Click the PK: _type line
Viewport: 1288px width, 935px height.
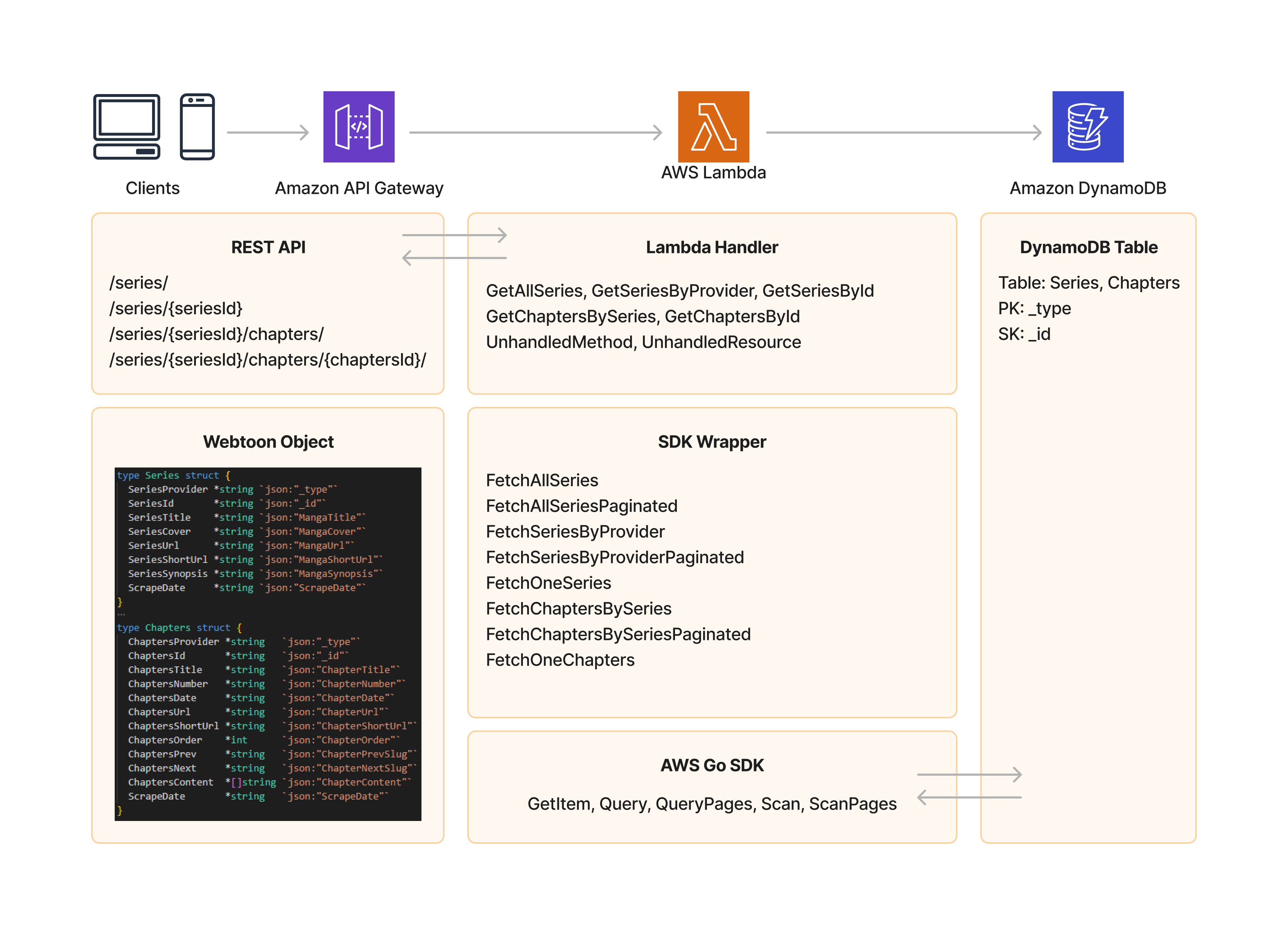[1034, 309]
